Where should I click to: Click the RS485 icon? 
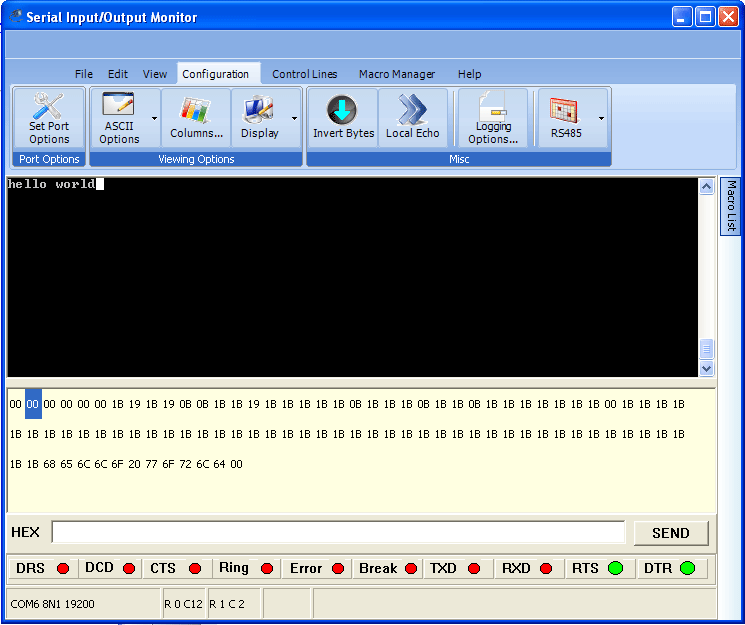point(566,119)
